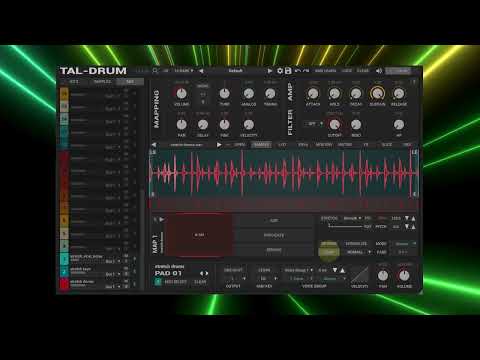480x360 pixels.
Task: Select the red mapped sample zone
Action: pos(199,235)
